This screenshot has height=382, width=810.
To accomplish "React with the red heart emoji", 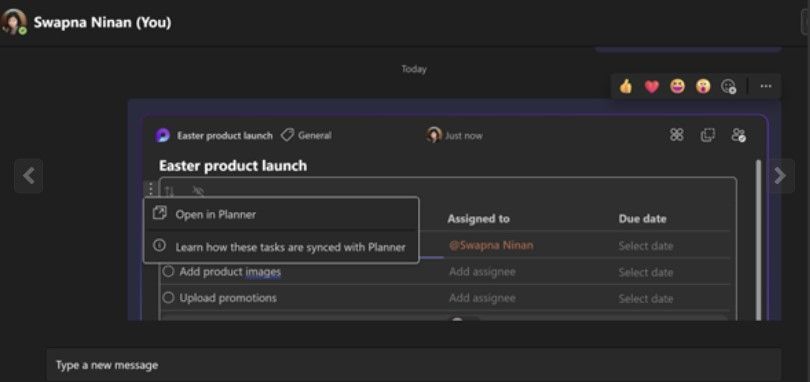I will [652, 86].
